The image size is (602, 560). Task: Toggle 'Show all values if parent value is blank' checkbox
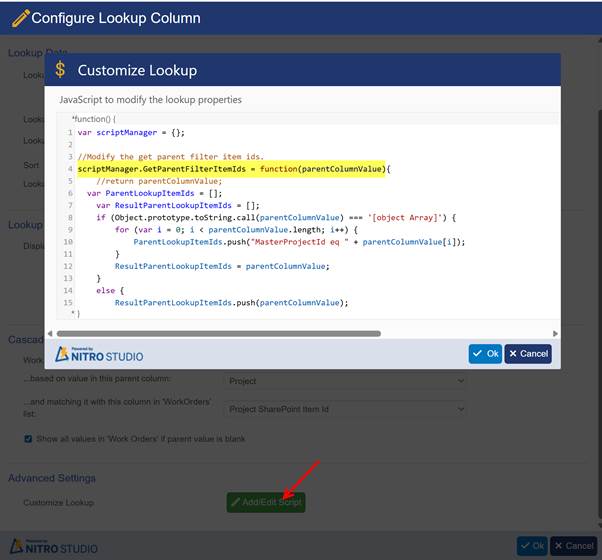click(28, 439)
